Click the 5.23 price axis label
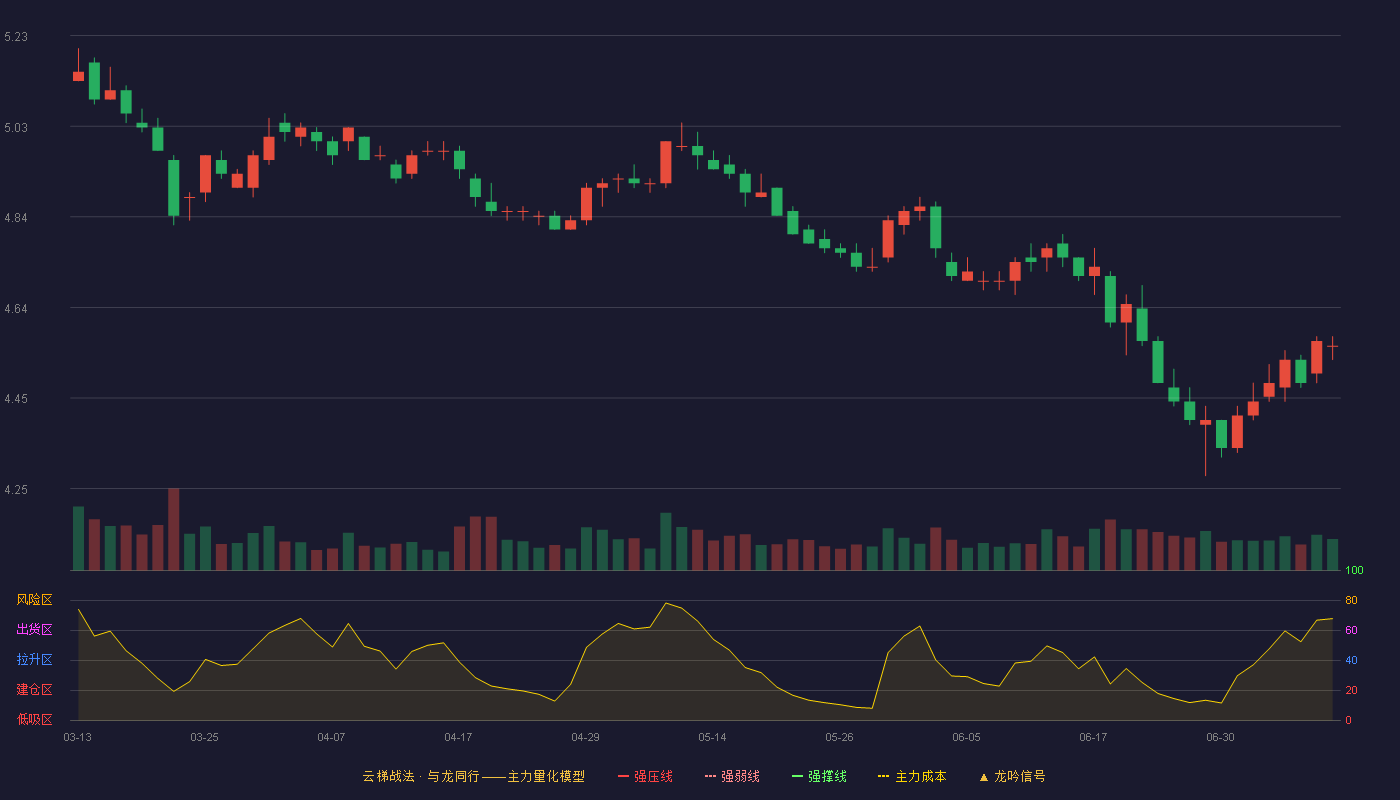The width and height of the screenshot is (1400, 800). point(16,37)
